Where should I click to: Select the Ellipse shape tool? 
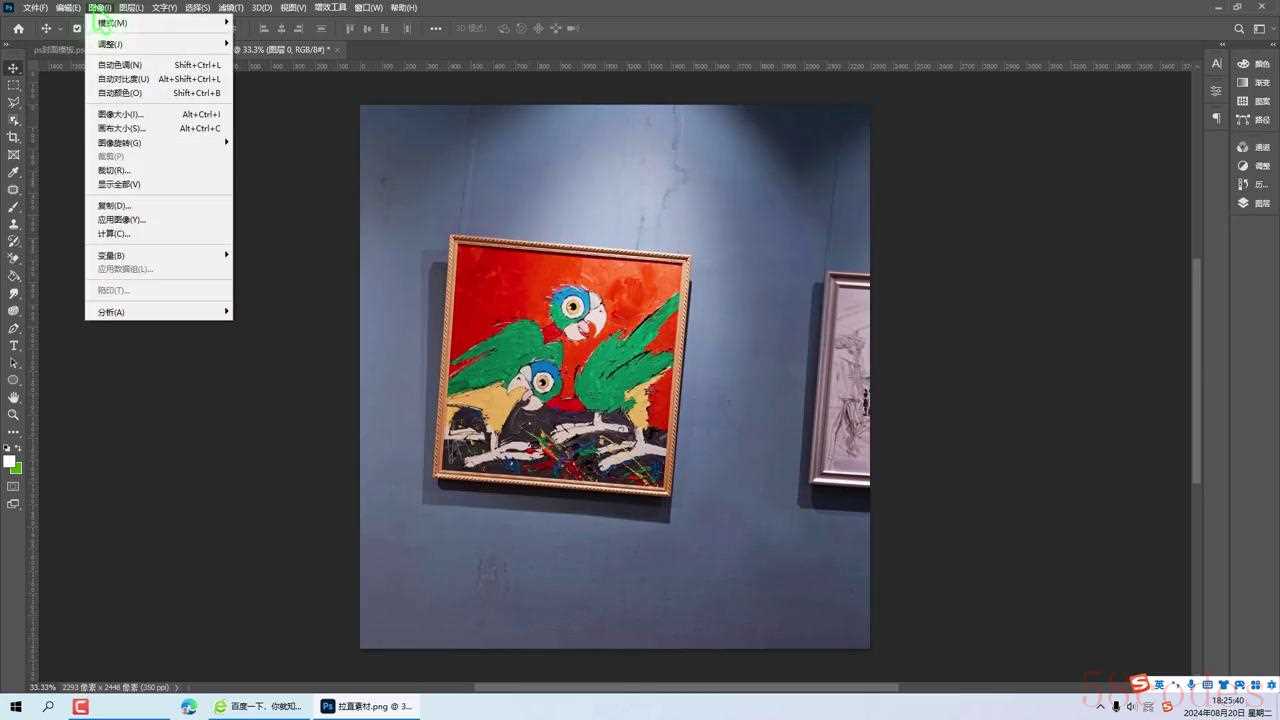click(x=13, y=380)
